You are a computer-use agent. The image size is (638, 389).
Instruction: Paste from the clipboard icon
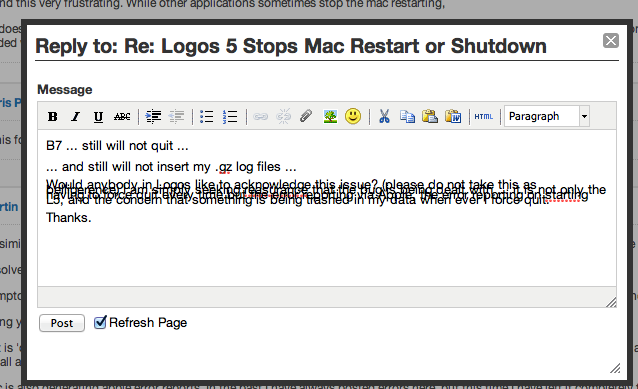point(430,116)
